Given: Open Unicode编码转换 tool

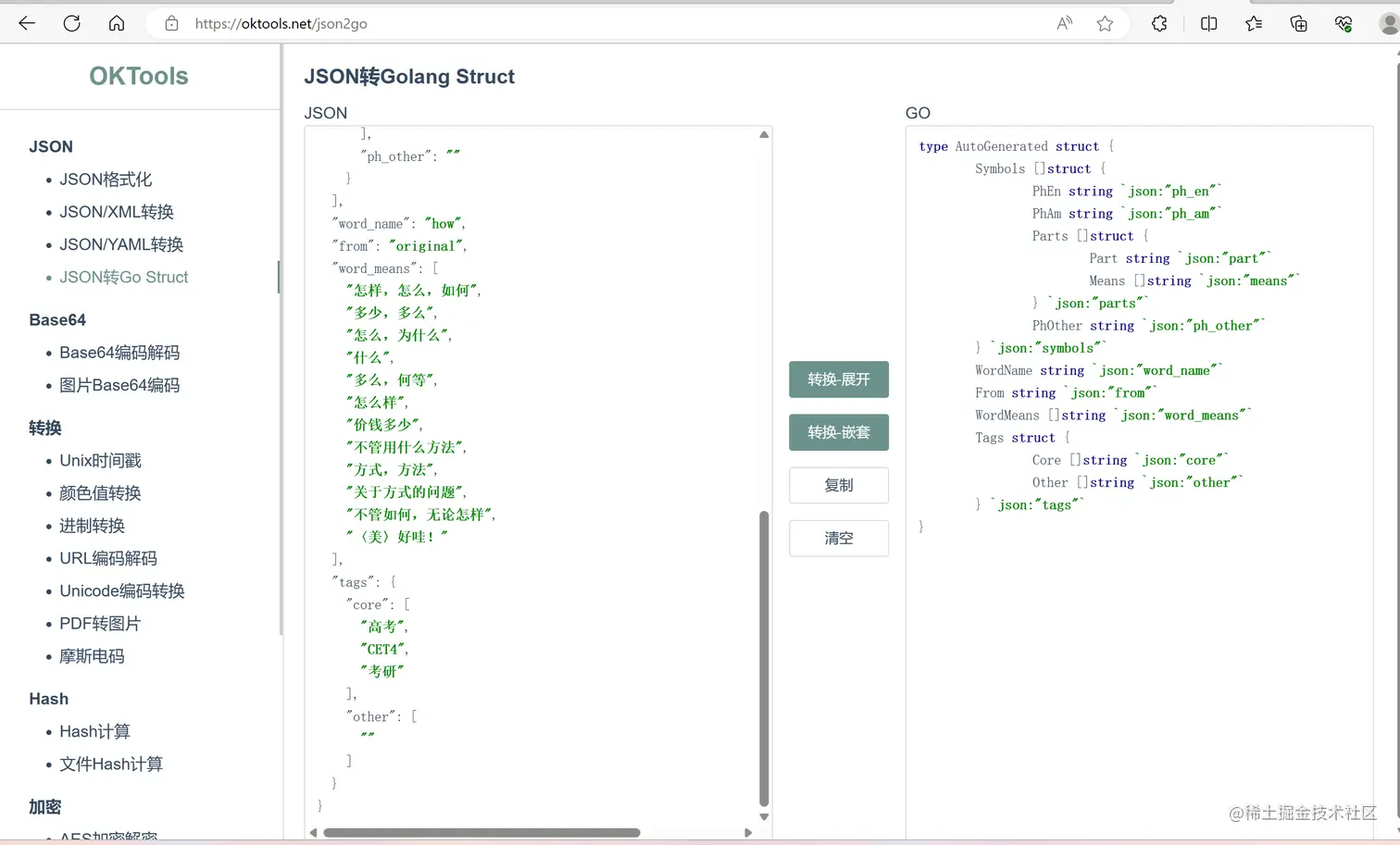Looking at the screenshot, I should pyautogui.click(x=122, y=590).
